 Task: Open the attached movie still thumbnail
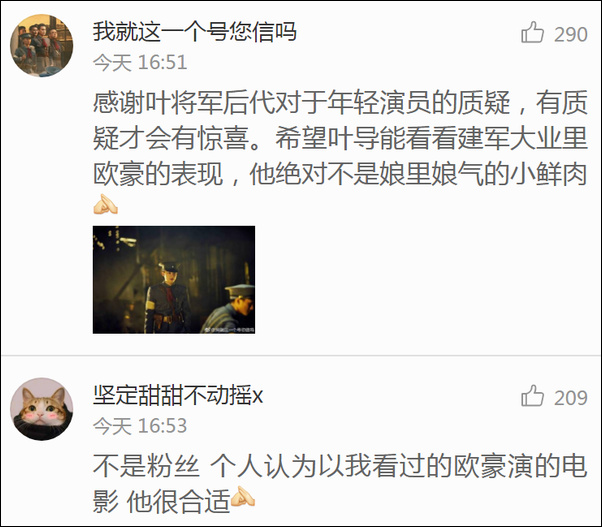174,279
